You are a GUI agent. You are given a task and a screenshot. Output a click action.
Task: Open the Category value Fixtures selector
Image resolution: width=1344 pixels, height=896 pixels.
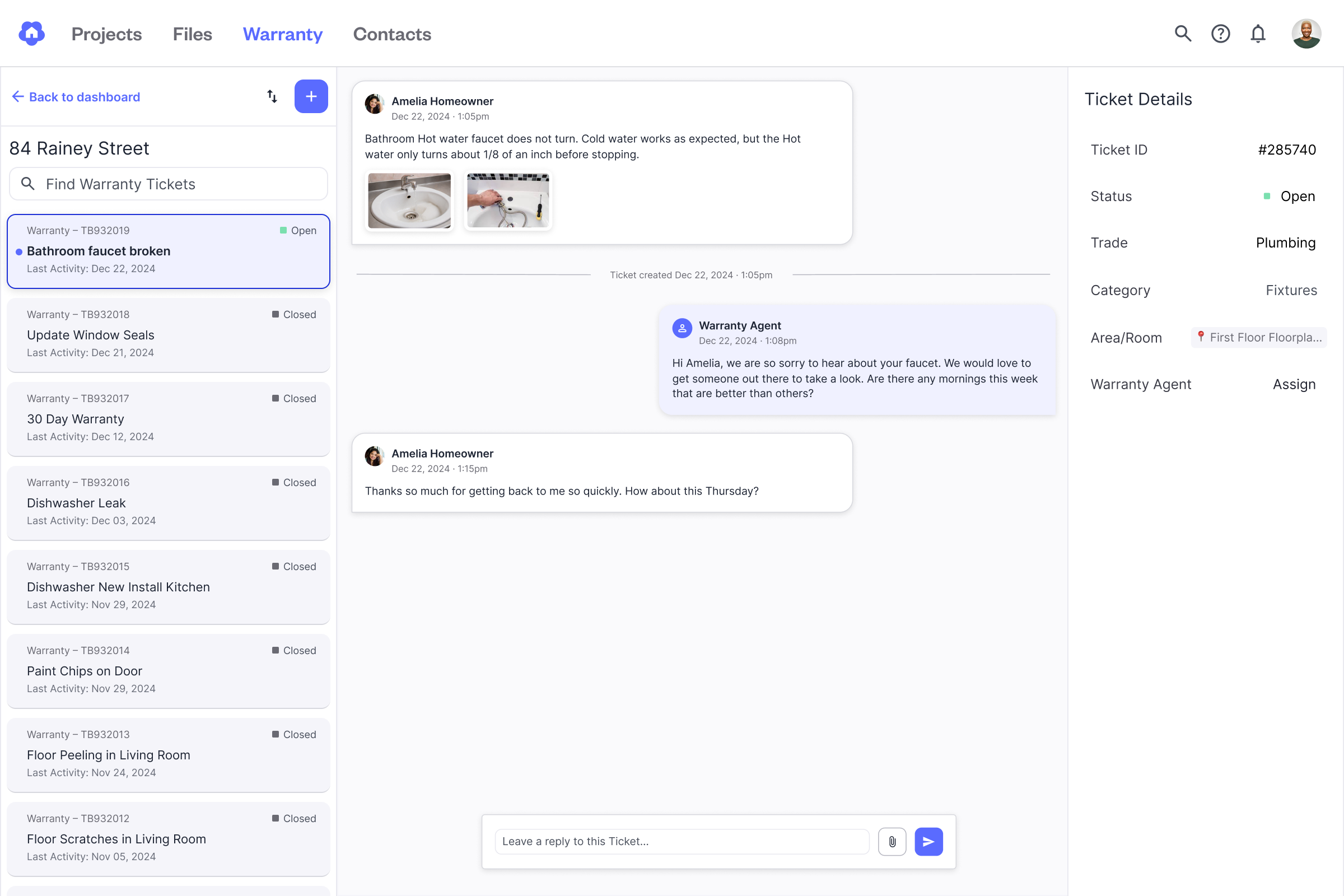click(x=1291, y=290)
